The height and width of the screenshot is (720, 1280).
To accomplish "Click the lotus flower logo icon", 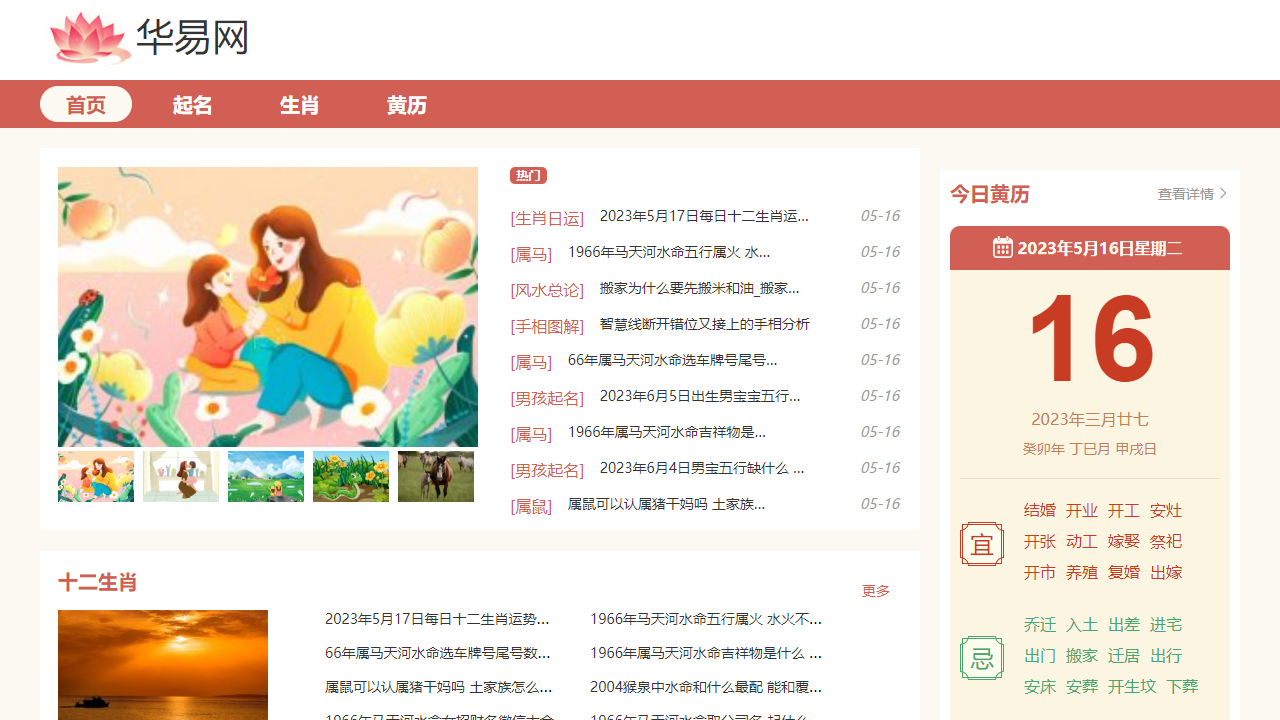I will click(x=89, y=38).
